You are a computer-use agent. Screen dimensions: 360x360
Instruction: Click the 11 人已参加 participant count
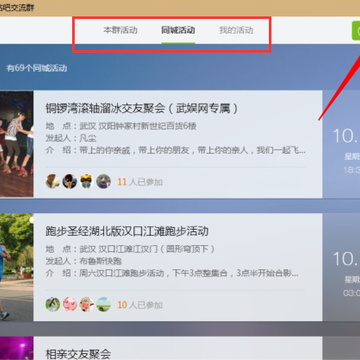click(140, 182)
